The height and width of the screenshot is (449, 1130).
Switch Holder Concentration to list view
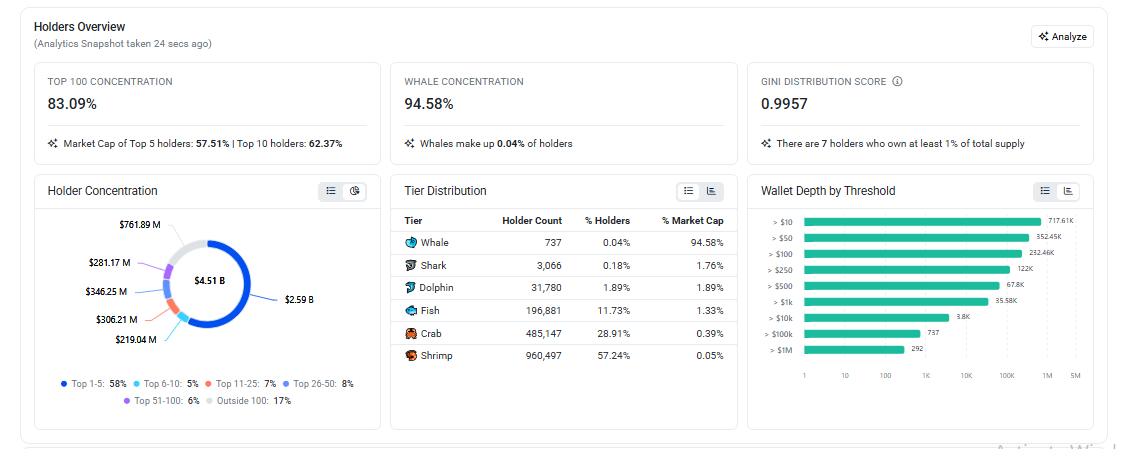coord(331,191)
